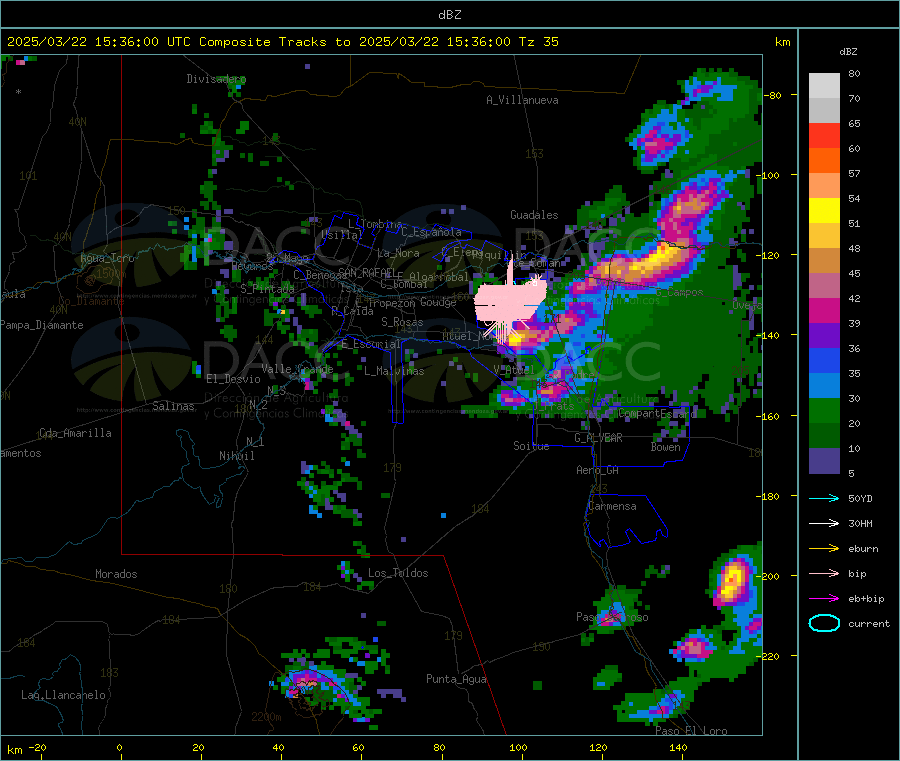The height and width of the screenshot is (761, 900).
Task: Select the red 60 dBZ color swatch
Action: [824, 135]
